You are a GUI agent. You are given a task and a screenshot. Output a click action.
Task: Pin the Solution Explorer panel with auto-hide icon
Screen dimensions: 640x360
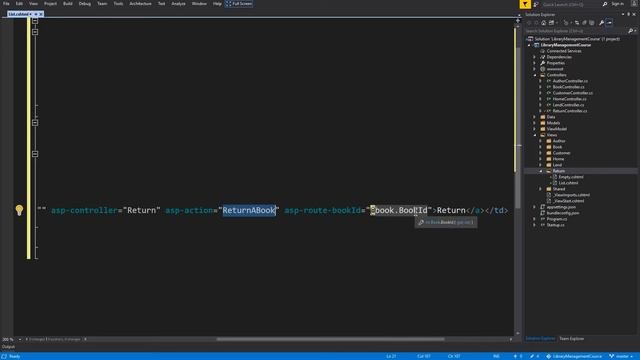point(629,14)
